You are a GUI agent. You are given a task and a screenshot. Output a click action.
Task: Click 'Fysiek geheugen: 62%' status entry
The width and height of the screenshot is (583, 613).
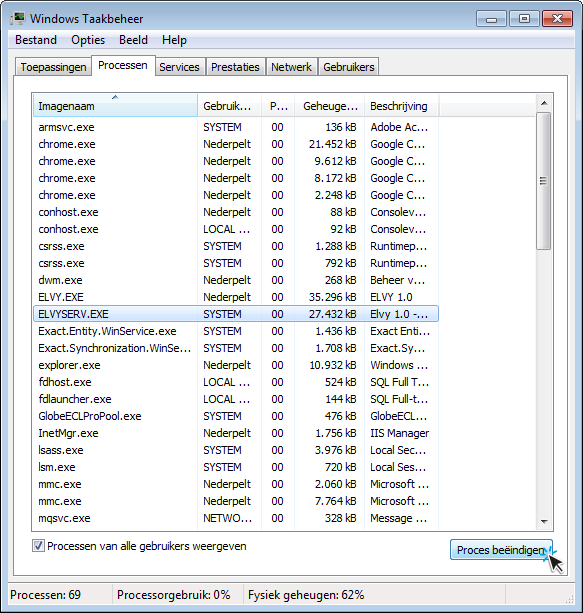point(306,595)
